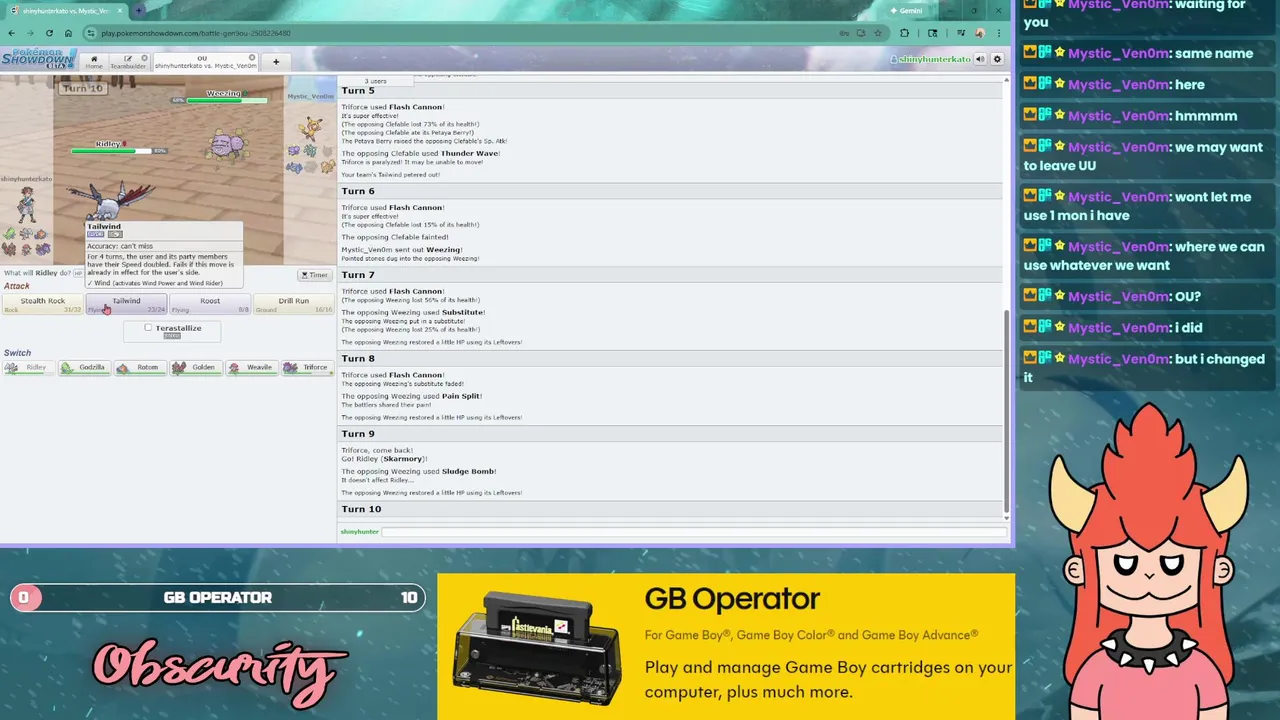The width and height of the screenshot is (1280, 720).
Task: Click the '3 users' count label
Action: pos(375,81)
